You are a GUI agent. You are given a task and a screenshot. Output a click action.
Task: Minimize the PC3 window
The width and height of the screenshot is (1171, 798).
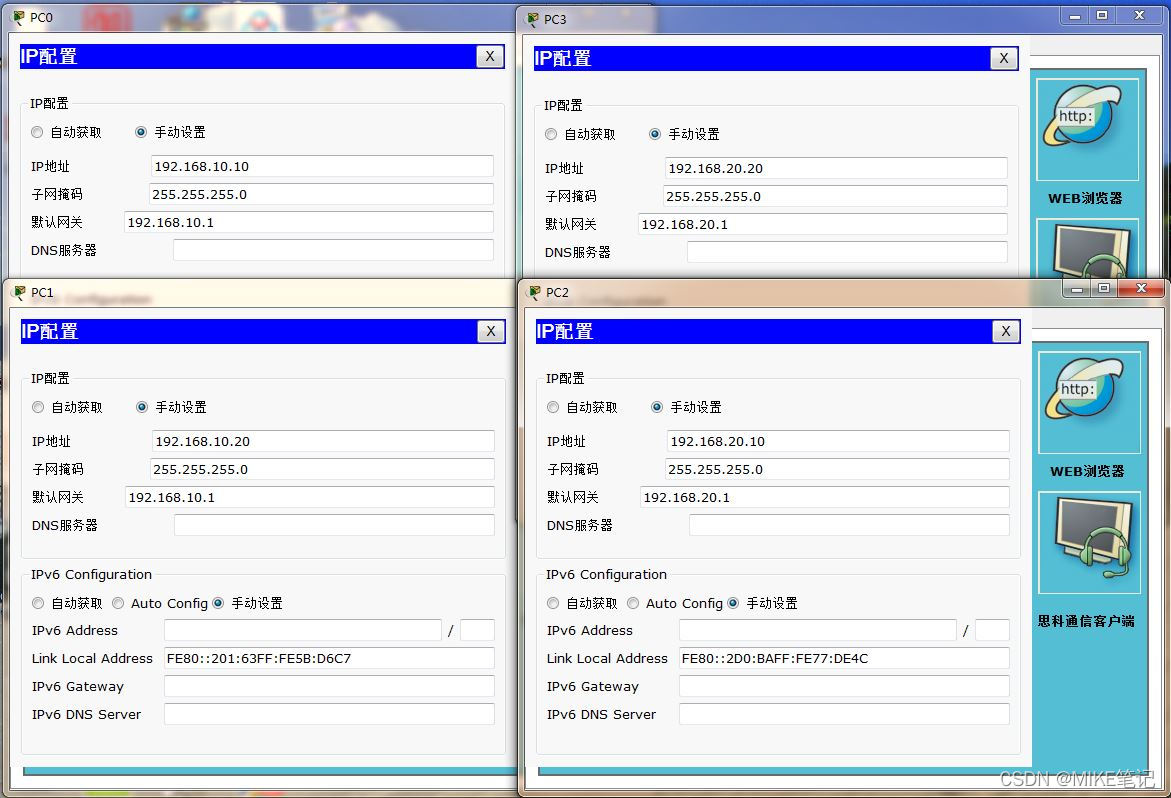tap(1075, 16)
